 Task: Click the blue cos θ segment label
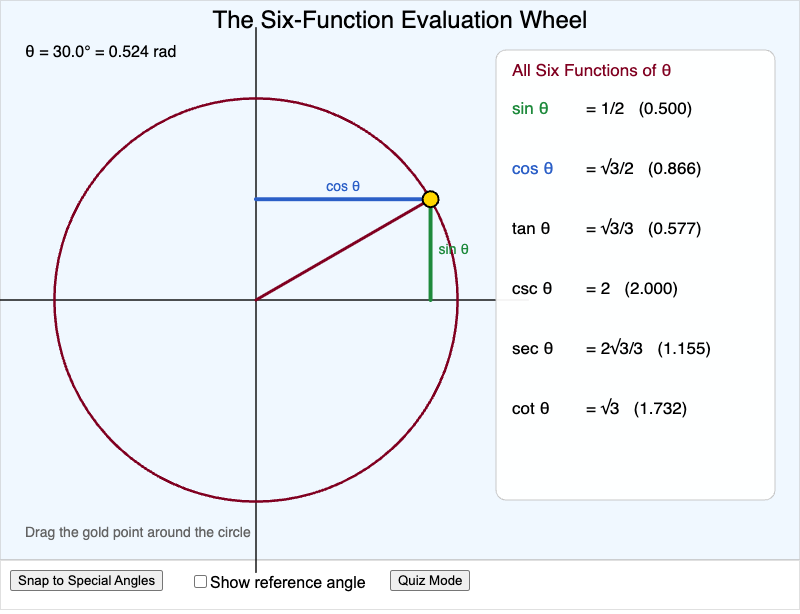tap(343, 186)
